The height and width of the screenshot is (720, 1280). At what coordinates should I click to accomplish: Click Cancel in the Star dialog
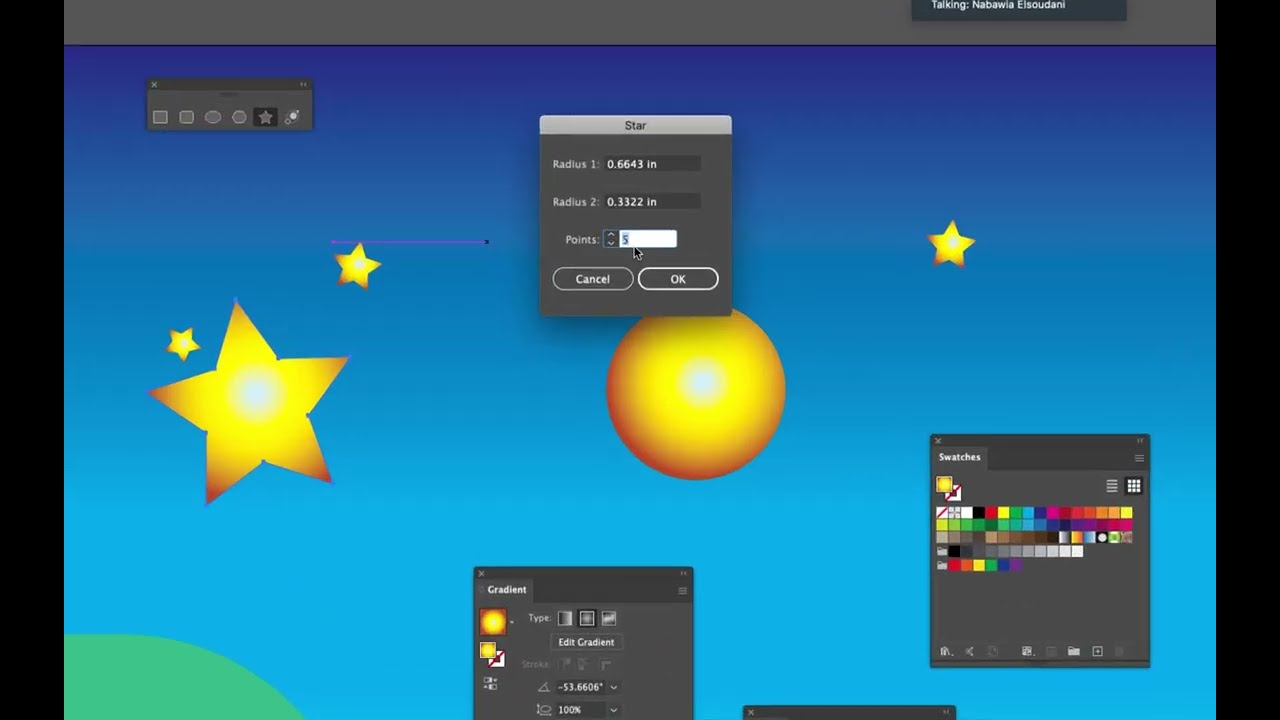[592, 279]
